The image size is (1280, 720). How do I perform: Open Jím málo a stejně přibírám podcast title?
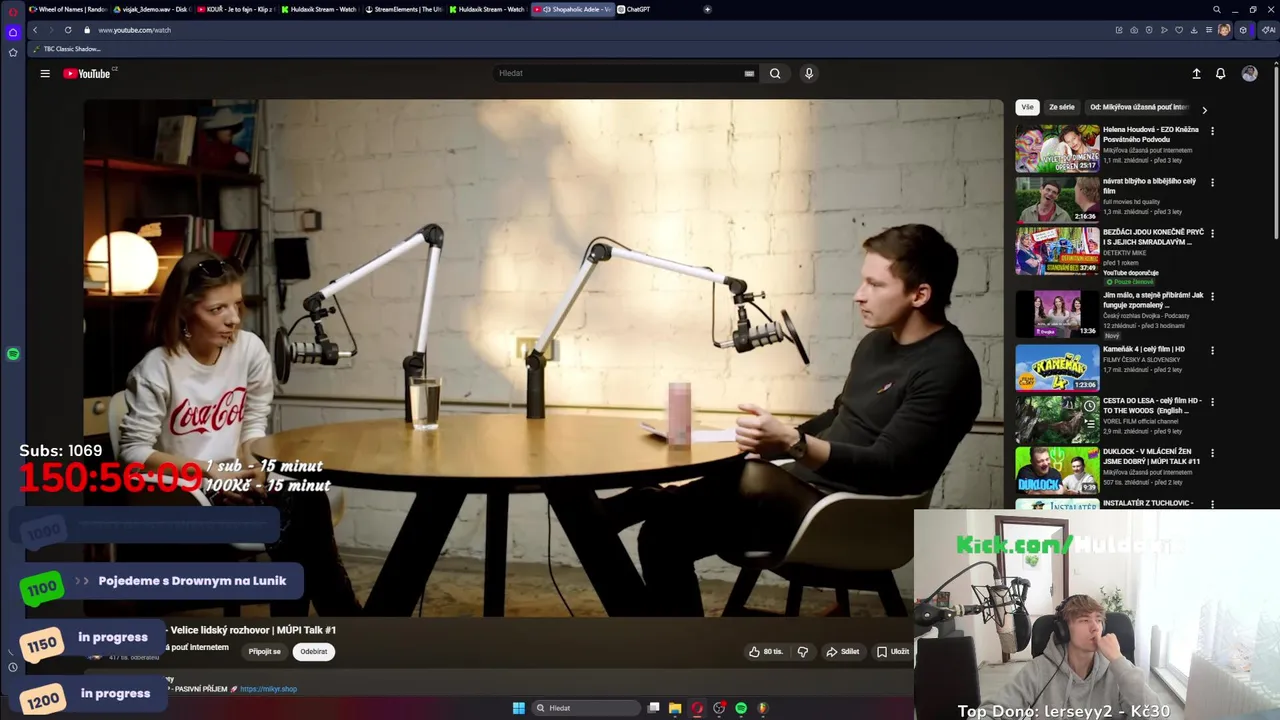1153,300
